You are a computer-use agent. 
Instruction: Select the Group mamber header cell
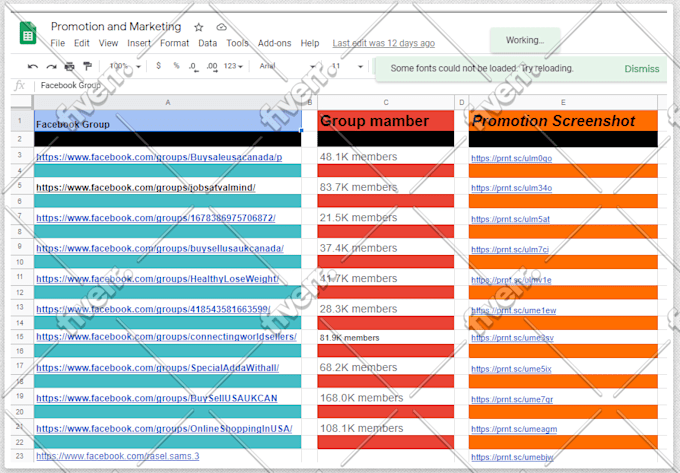point(386,121)
